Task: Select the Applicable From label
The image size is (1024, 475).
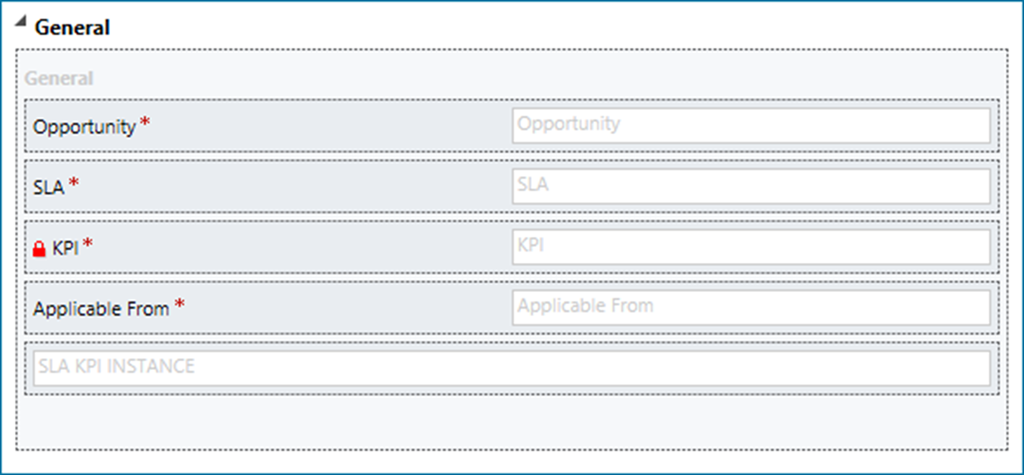Action: coord(101,309)
